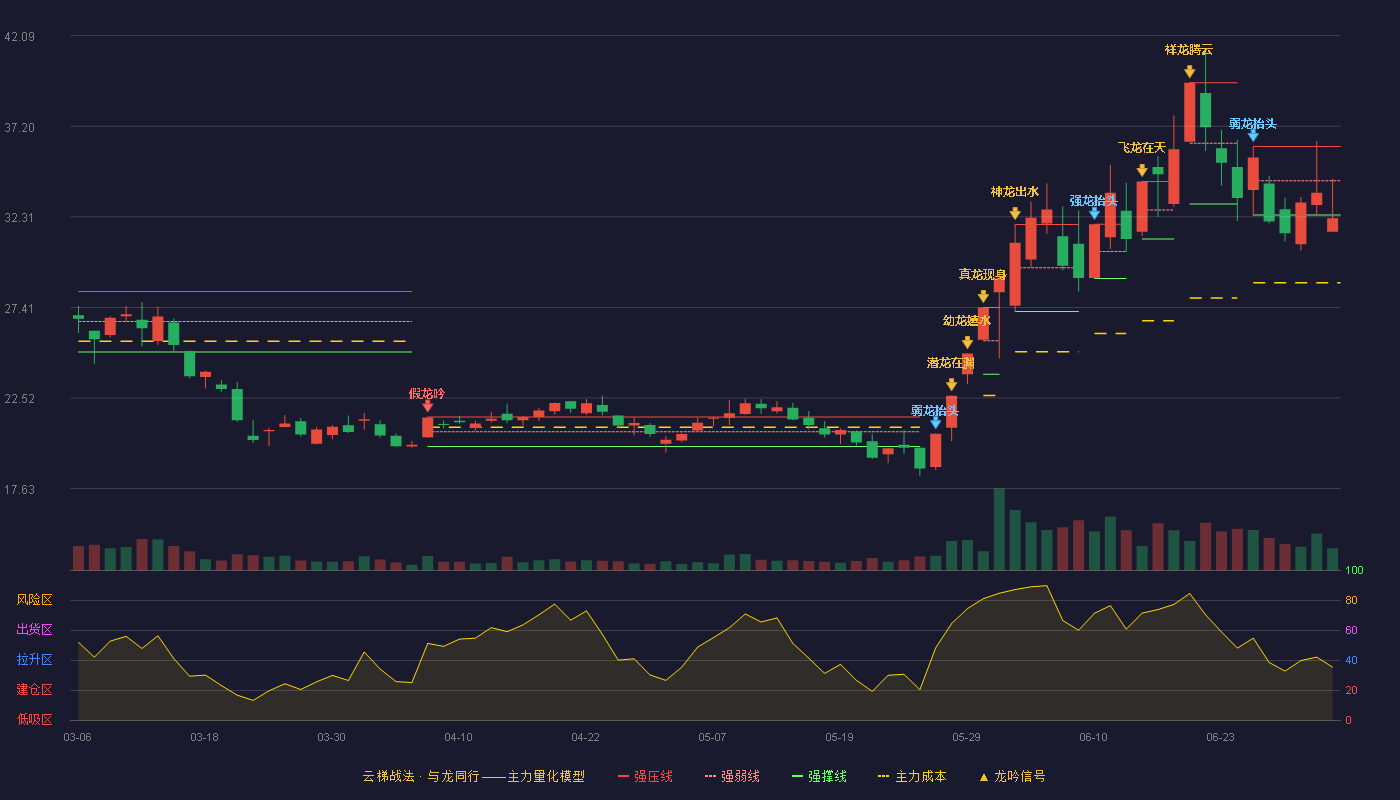This screenshot has height=800, width=1400.
Task: Click the 27.41 price axis label
Action: 20,309
